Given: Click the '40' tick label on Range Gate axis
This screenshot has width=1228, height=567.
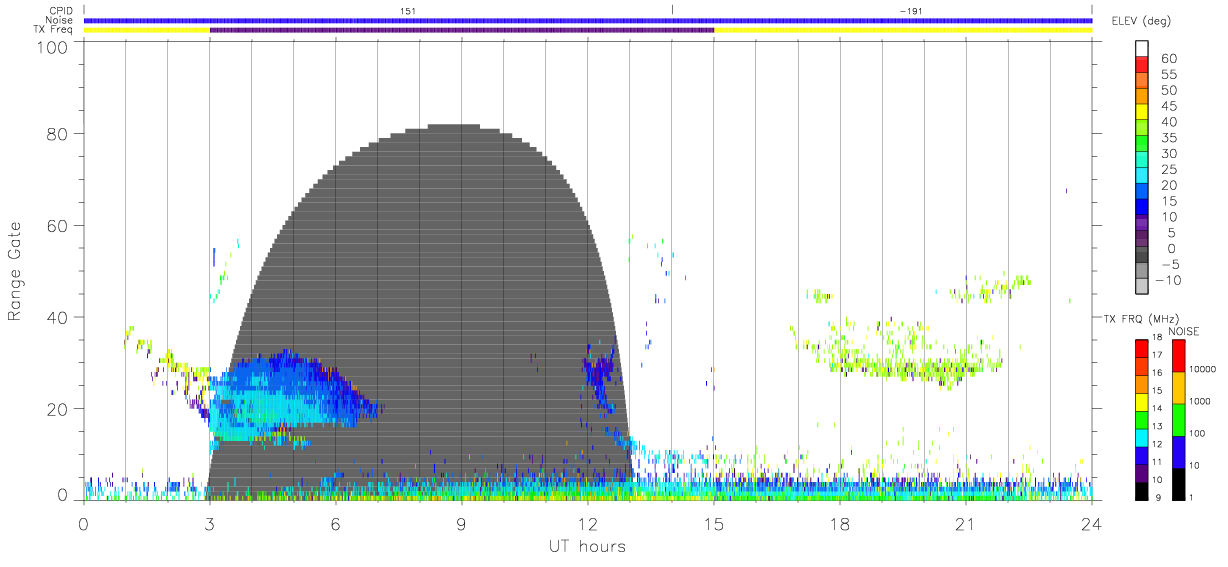Looking at the screenshot, I should pos(56,317).
